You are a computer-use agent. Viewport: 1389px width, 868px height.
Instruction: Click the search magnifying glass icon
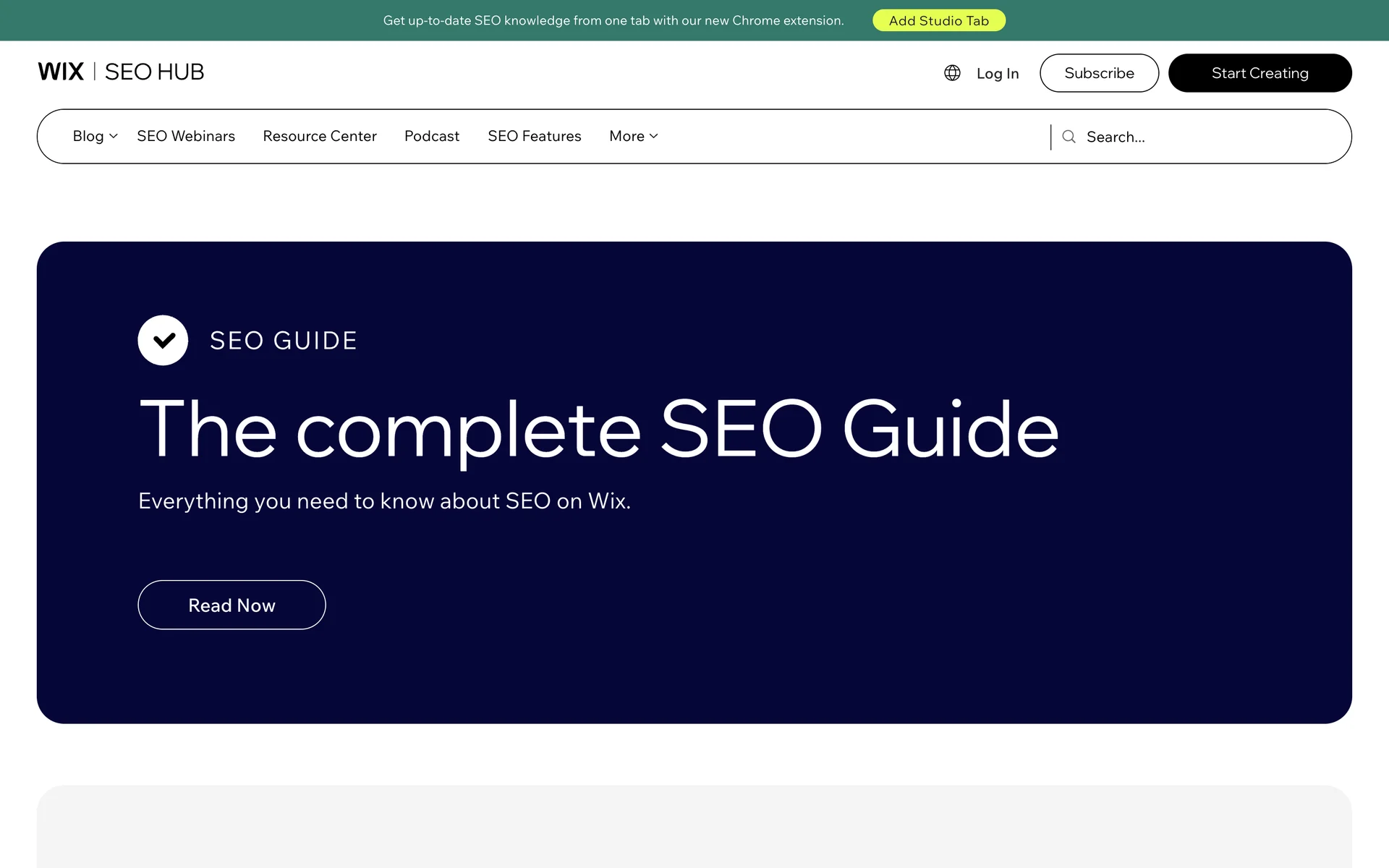pyautogui.click(x=1069, y=137)
